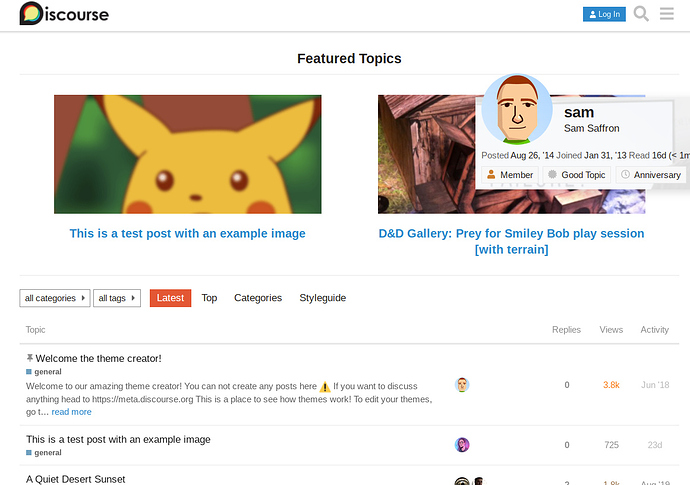Open featured link 'This is a test post with an example image'
The width and height of the screenshot is (690, 485).
(x=187, y=233)
